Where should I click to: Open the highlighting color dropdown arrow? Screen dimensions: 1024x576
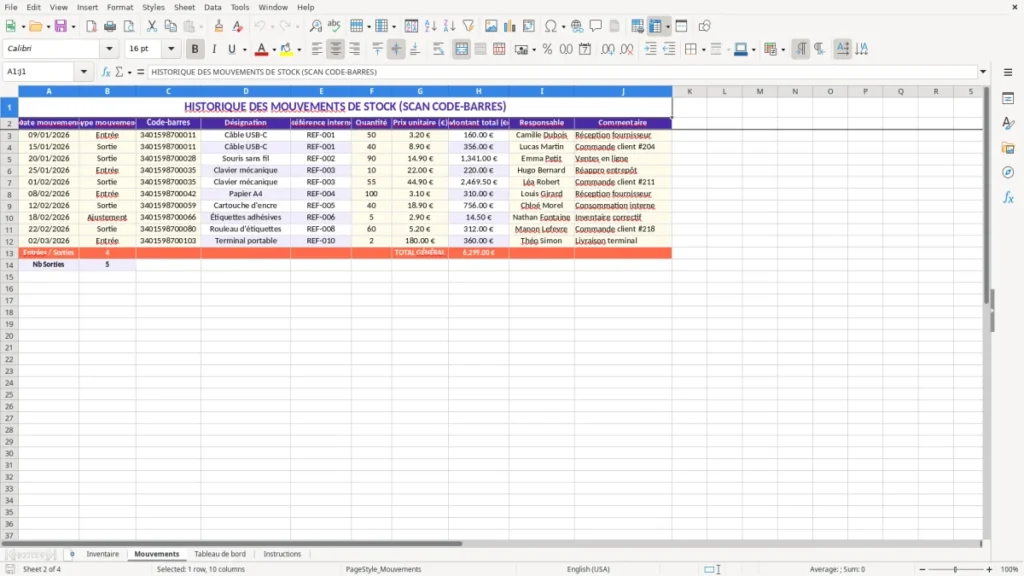(299, 50)
